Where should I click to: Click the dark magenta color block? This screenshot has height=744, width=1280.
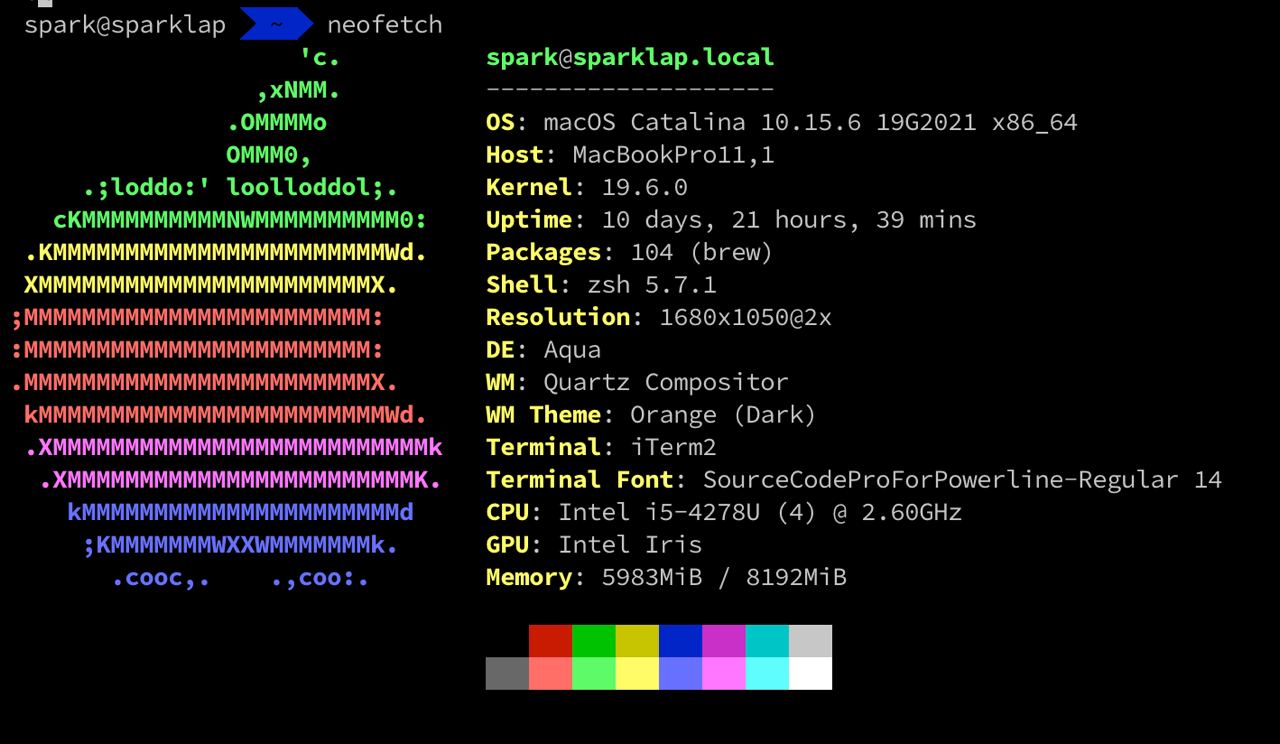(724, 641)
